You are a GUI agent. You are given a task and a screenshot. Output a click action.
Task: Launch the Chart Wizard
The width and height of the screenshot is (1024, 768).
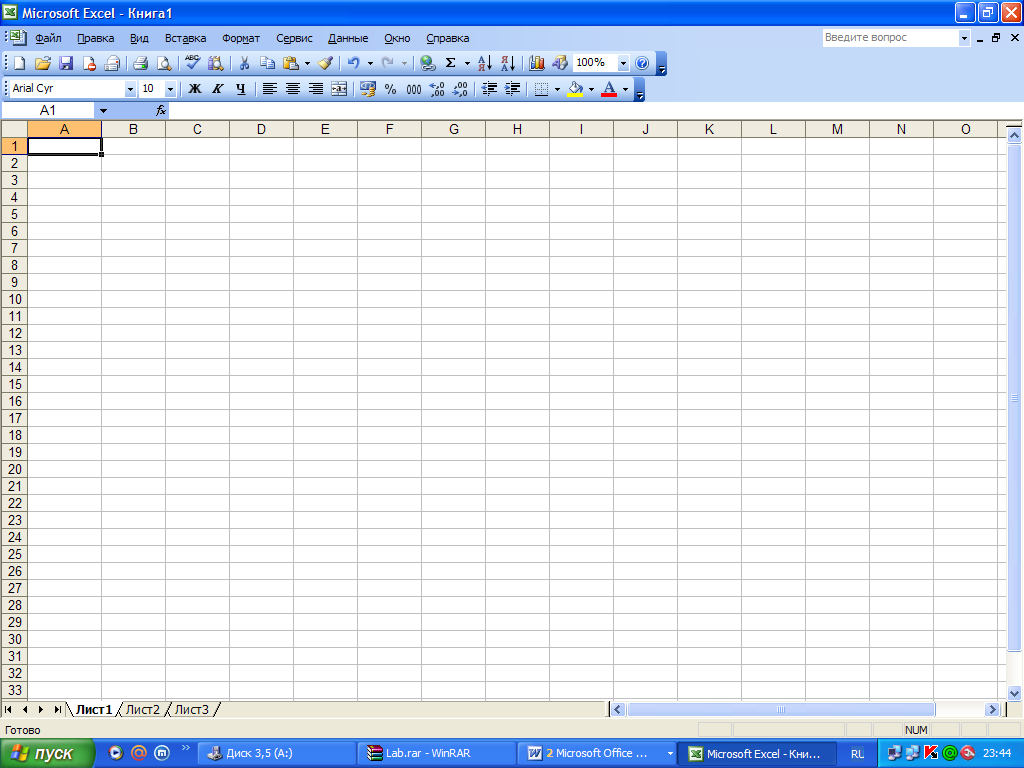click(x=537, y=63)
